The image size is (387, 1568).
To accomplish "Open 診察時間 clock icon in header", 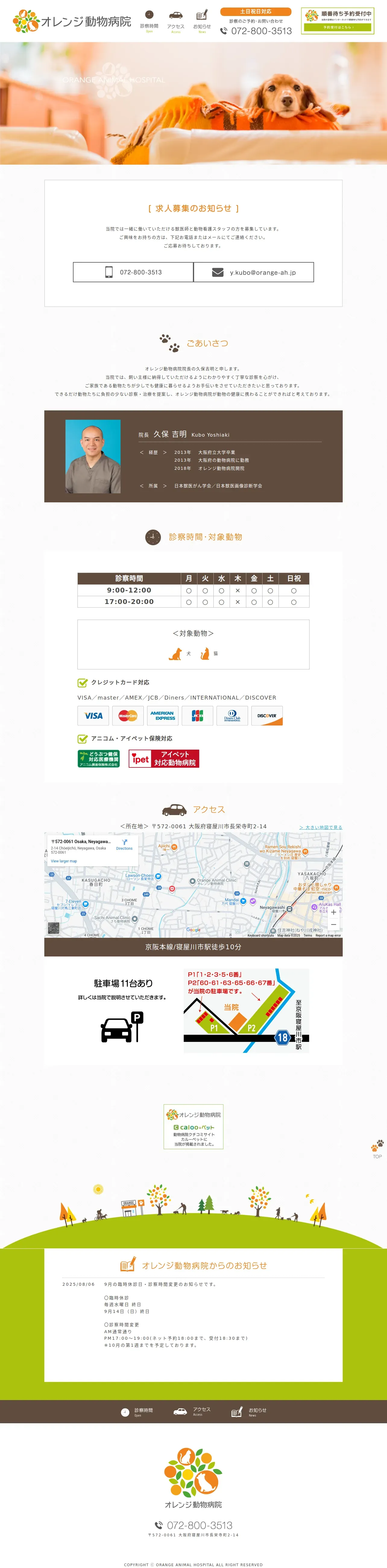I will [149, 14].
